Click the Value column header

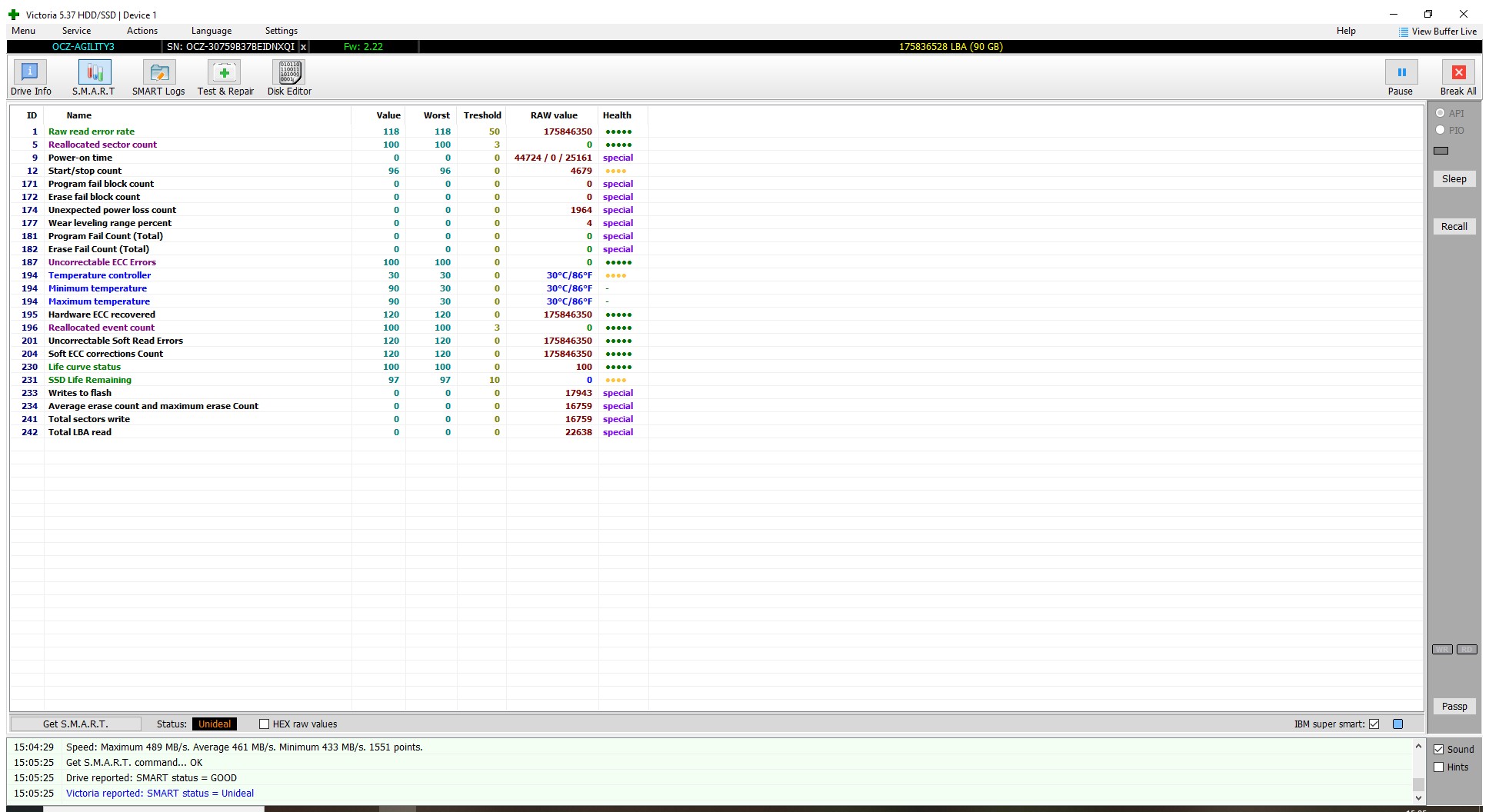[x=388, y=115]
